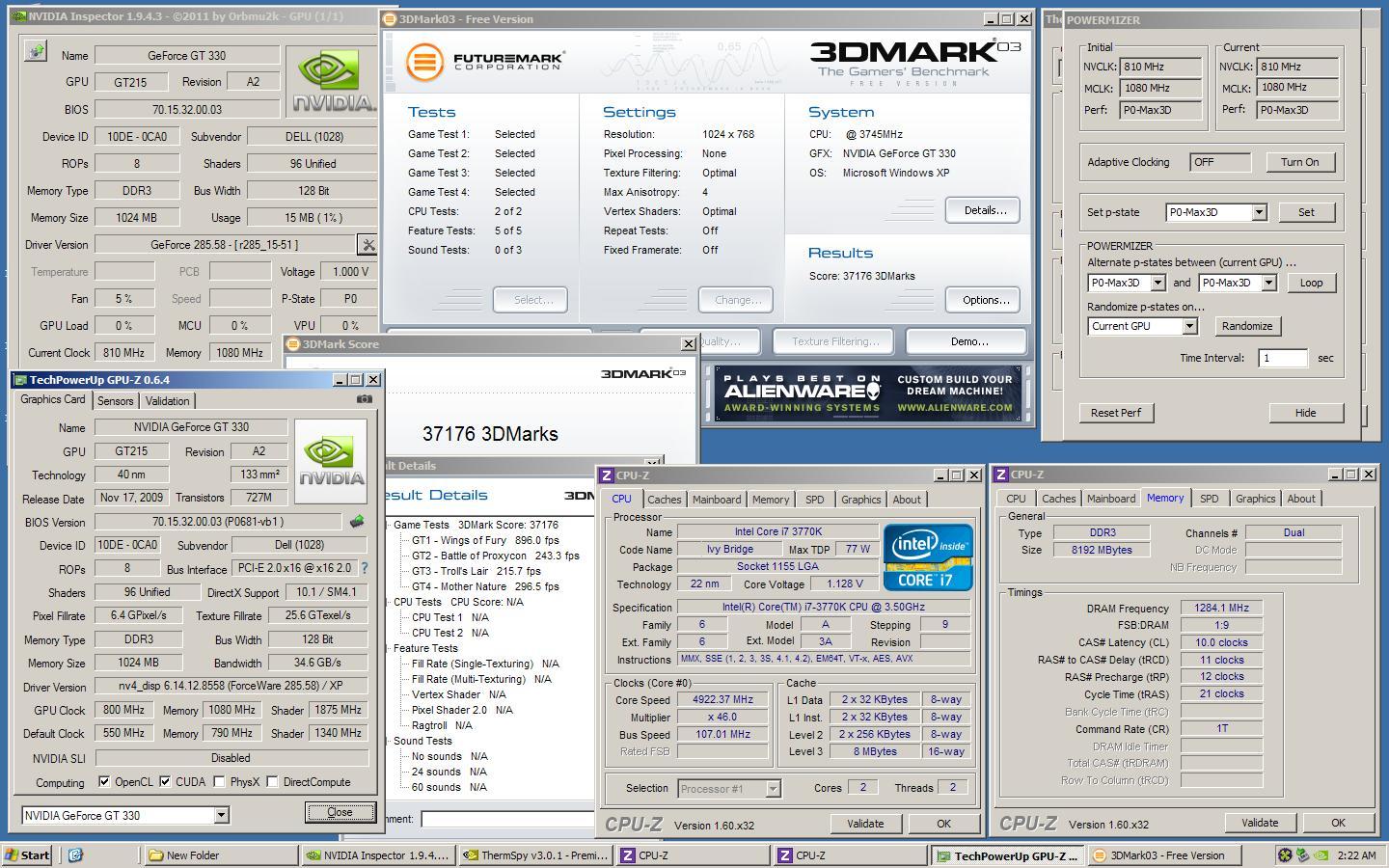The height and width of the screenshot is (868, 1389).
Task: Click the Demo... button in 3DMark03
Action: coord(969,341)
